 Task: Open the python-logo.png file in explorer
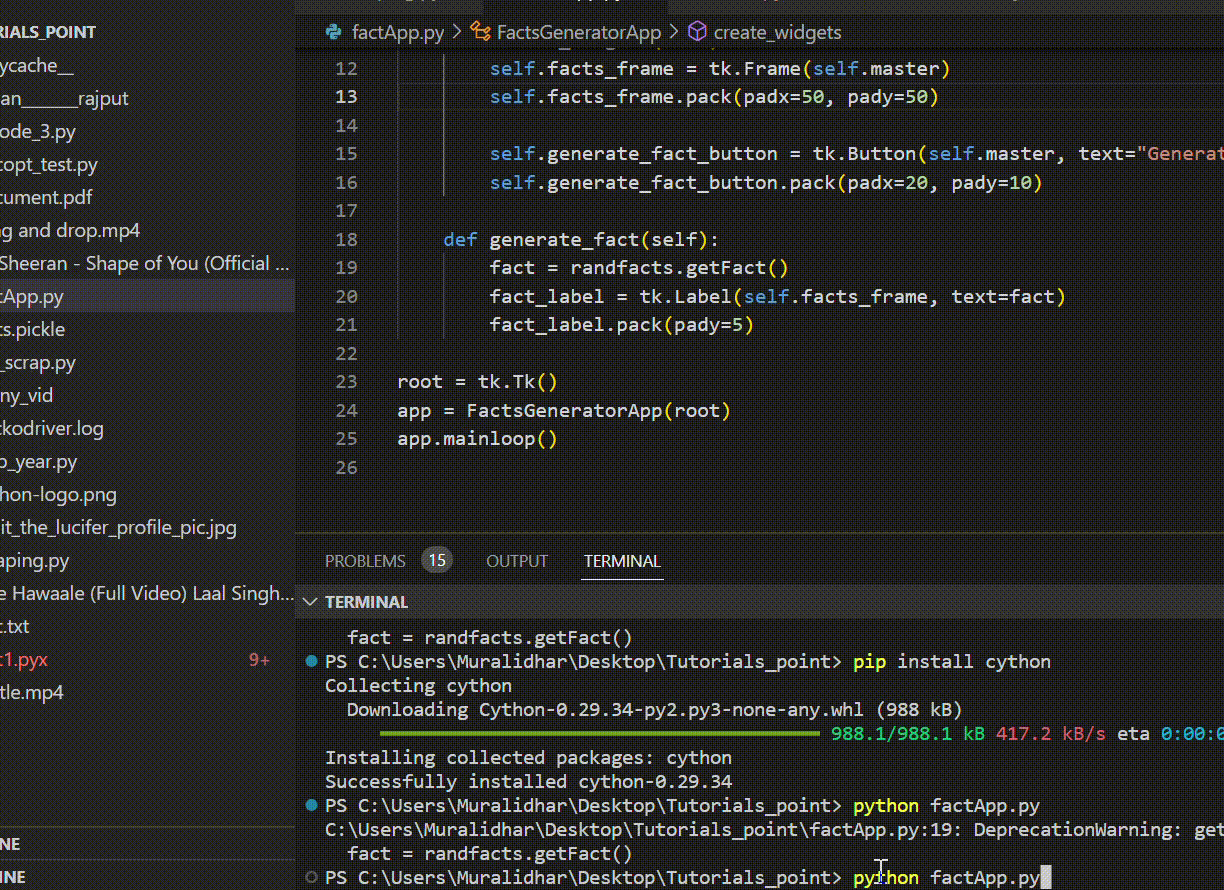(x=58, y=494)
